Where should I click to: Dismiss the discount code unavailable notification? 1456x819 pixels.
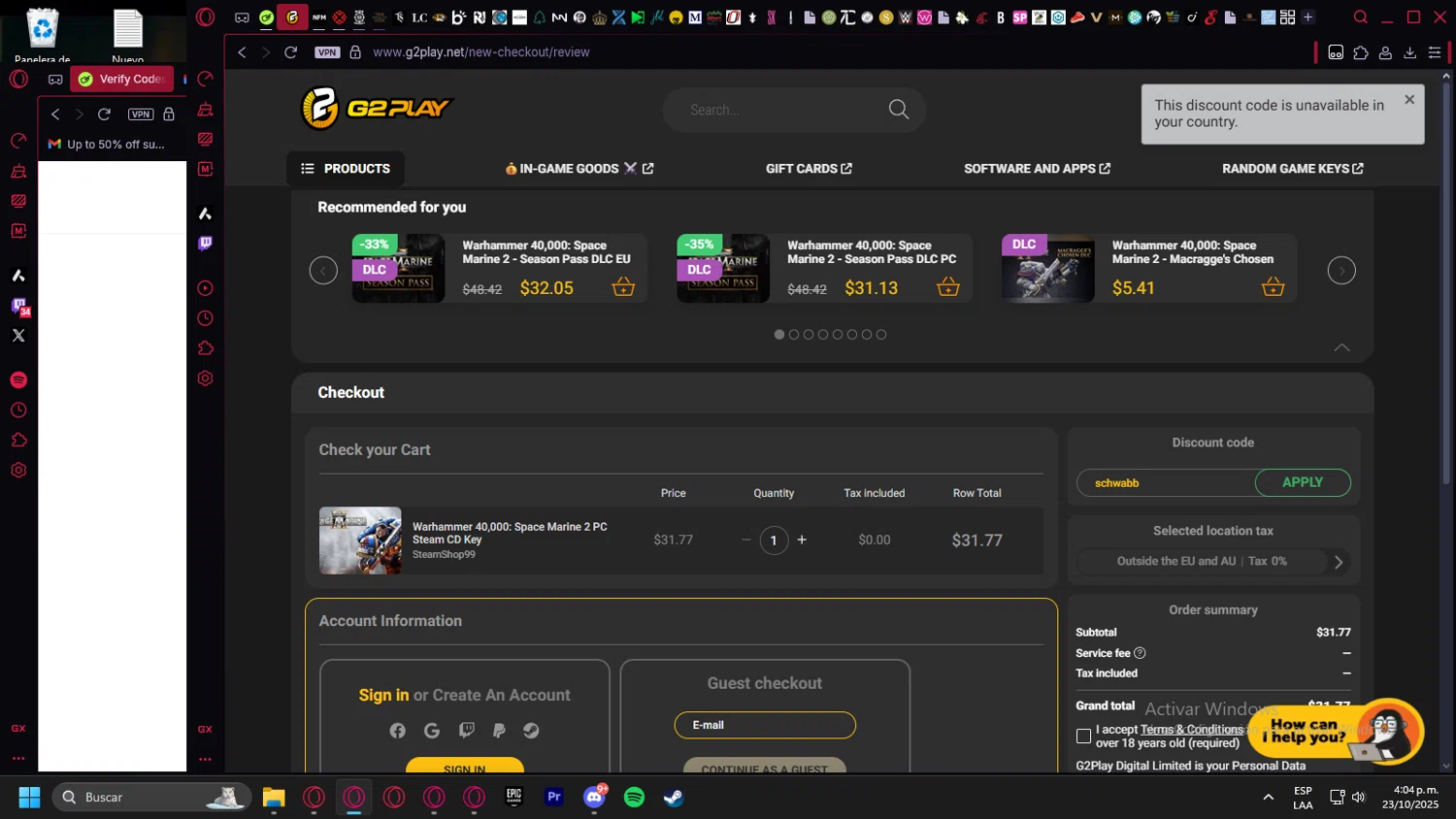[1409, 99]
